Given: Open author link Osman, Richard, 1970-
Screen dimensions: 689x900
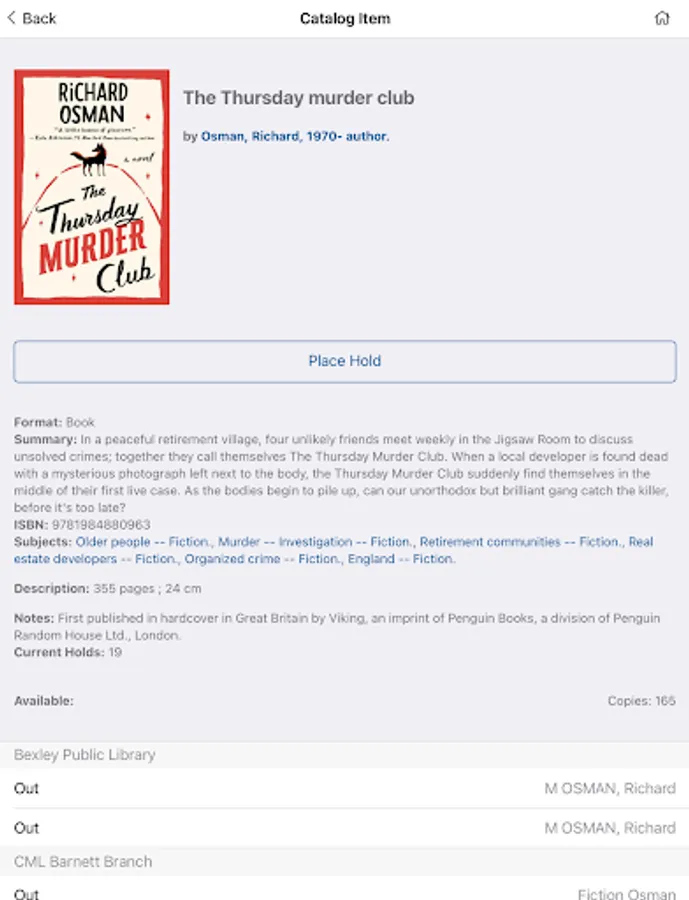Looking at the screenshot, I should [295, 136].
